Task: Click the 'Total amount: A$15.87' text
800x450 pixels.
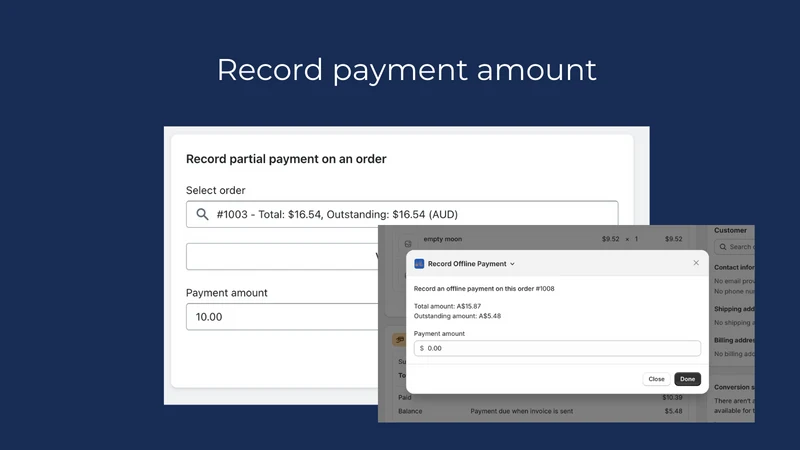Action: pos(447,306)
